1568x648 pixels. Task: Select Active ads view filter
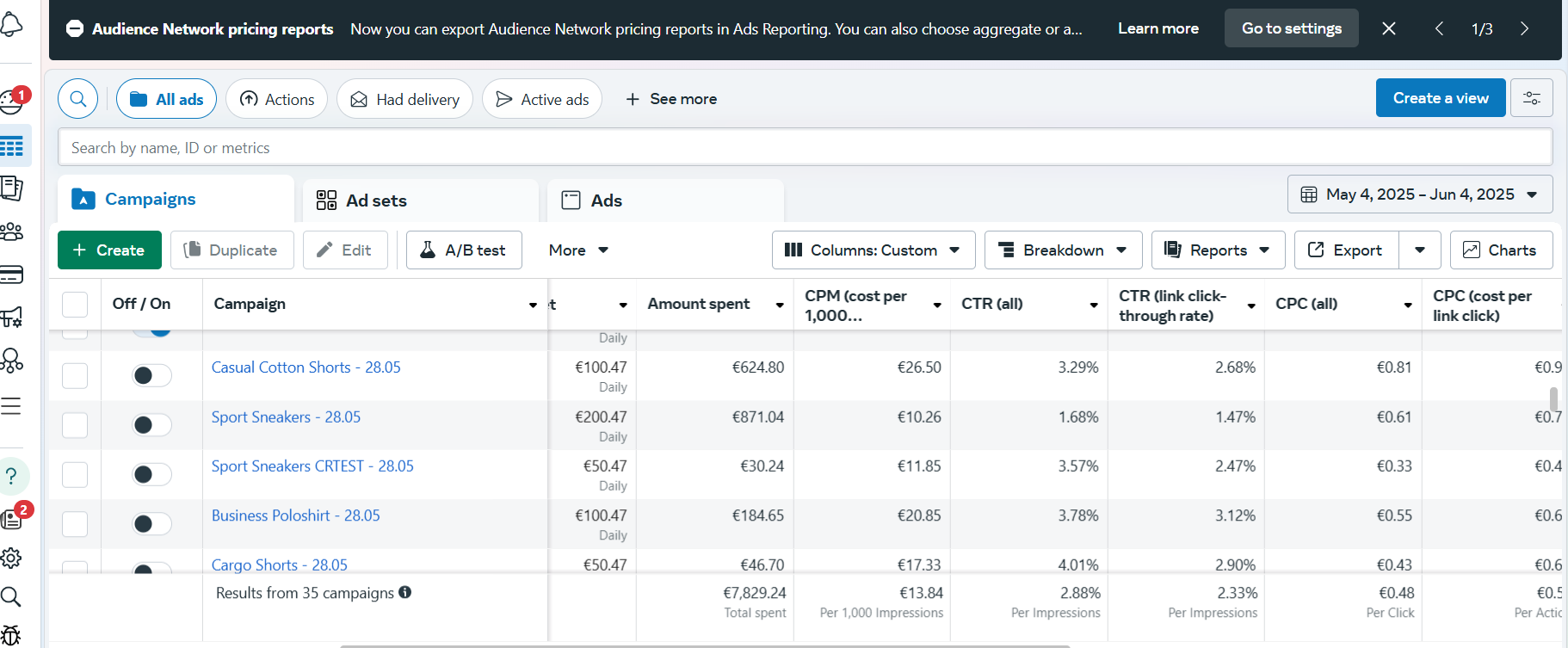[542, 99]
